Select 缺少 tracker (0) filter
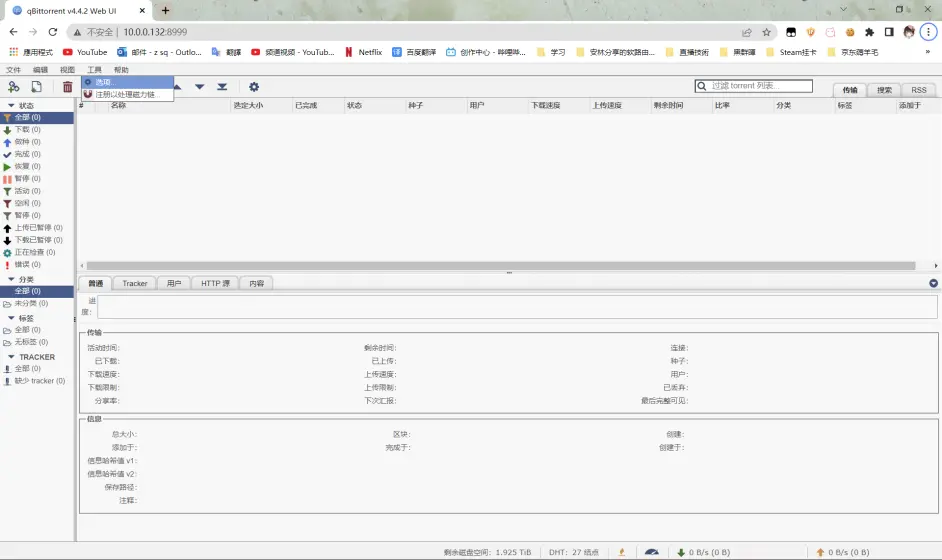The height and width of the screenshot is (560, 942). click(x=37, y=381)
